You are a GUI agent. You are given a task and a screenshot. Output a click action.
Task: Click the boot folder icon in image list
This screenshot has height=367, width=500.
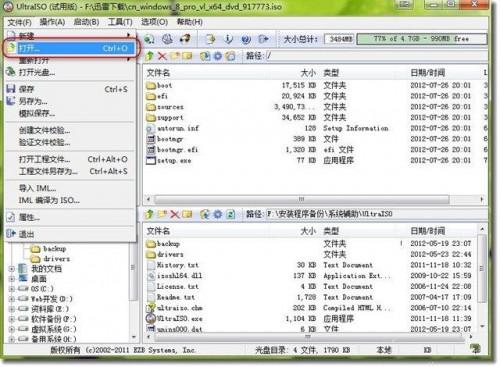coord(151,86)
